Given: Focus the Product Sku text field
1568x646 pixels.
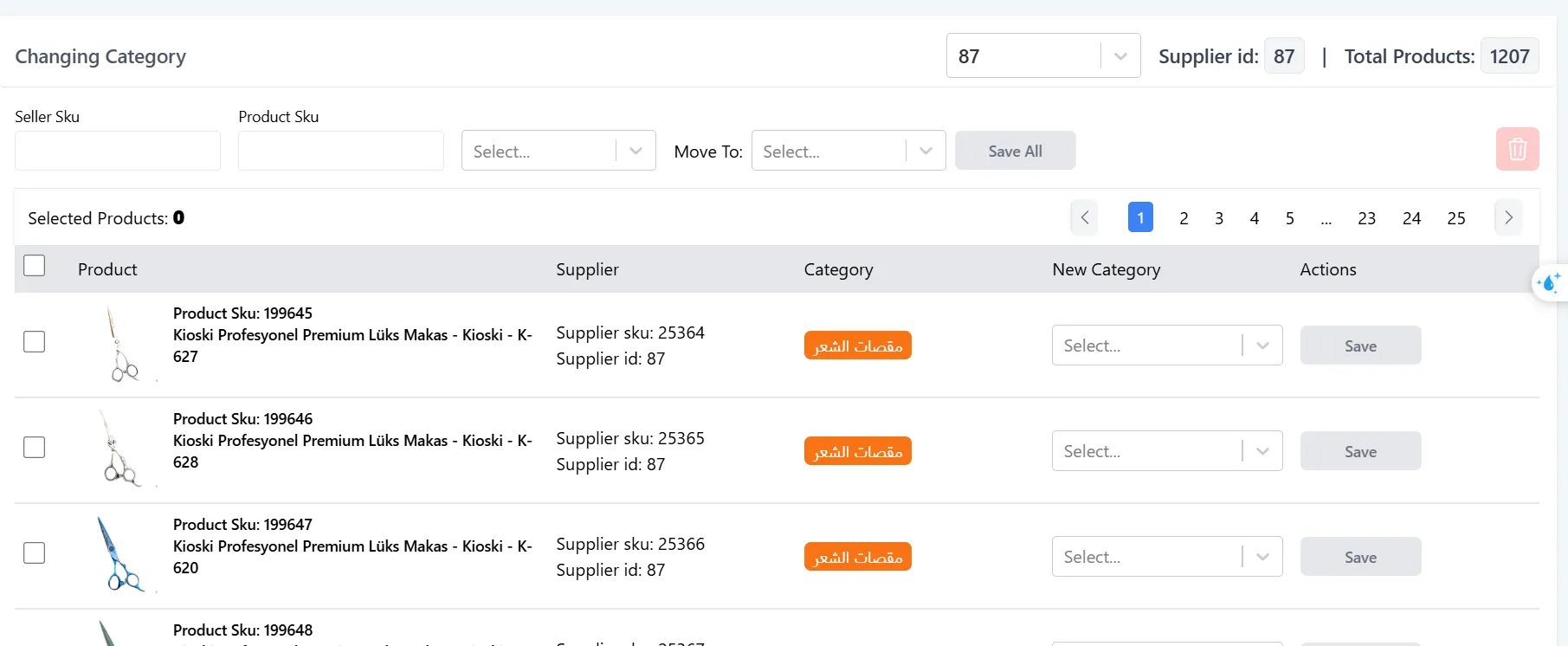Looking at the screenshot, I should [x=340, y=152].
